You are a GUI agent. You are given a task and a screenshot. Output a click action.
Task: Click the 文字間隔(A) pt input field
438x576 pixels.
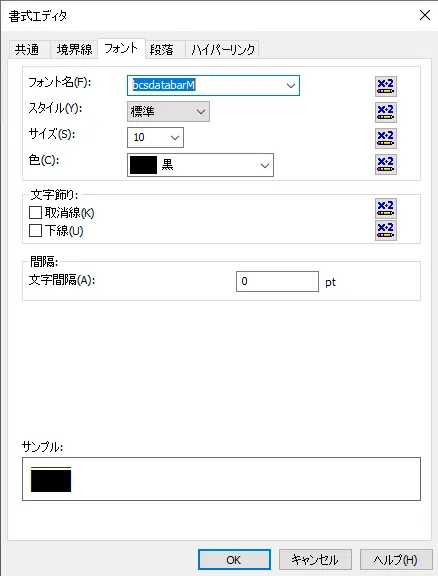click(x=277, y=281)
